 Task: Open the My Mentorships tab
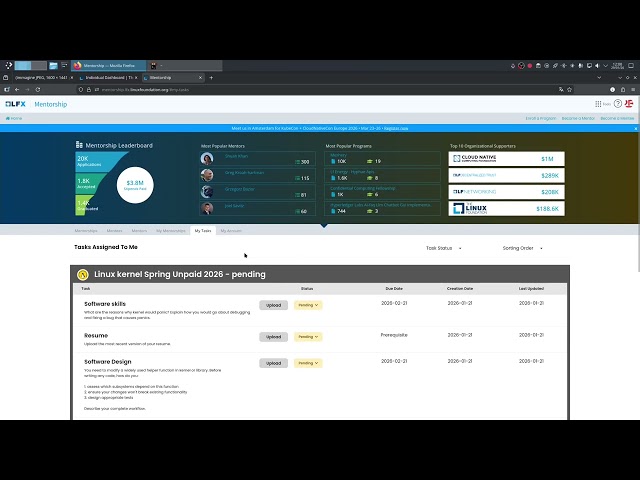pyautogui.click(x=171, y=231)
